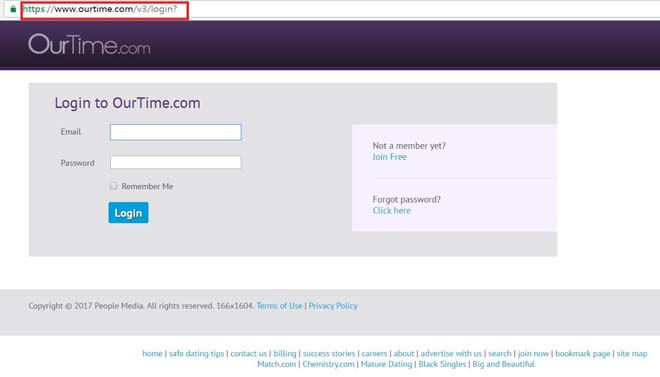Go to the home footer link
Screen dimensions: 660x377
(x=152, y=353)
